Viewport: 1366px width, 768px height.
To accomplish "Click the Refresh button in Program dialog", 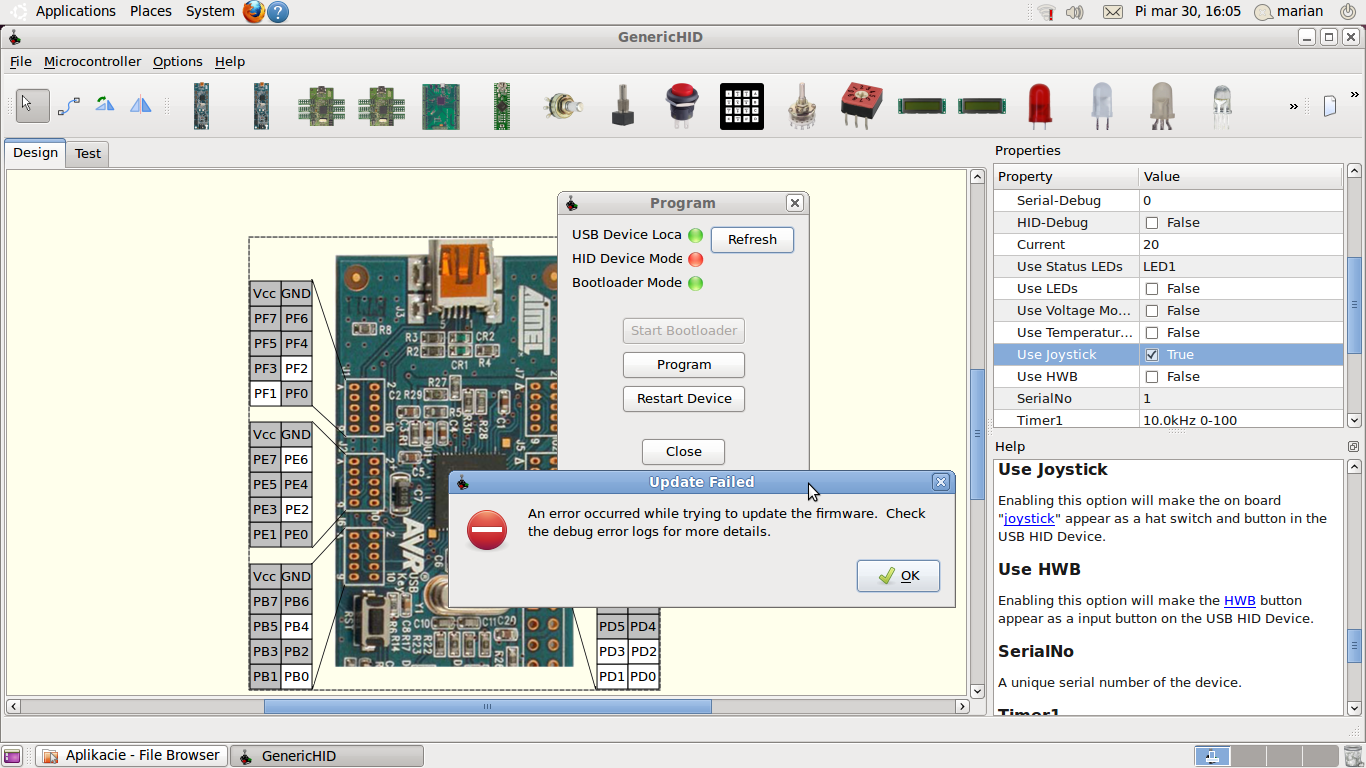I will click(x=752, y=240).
